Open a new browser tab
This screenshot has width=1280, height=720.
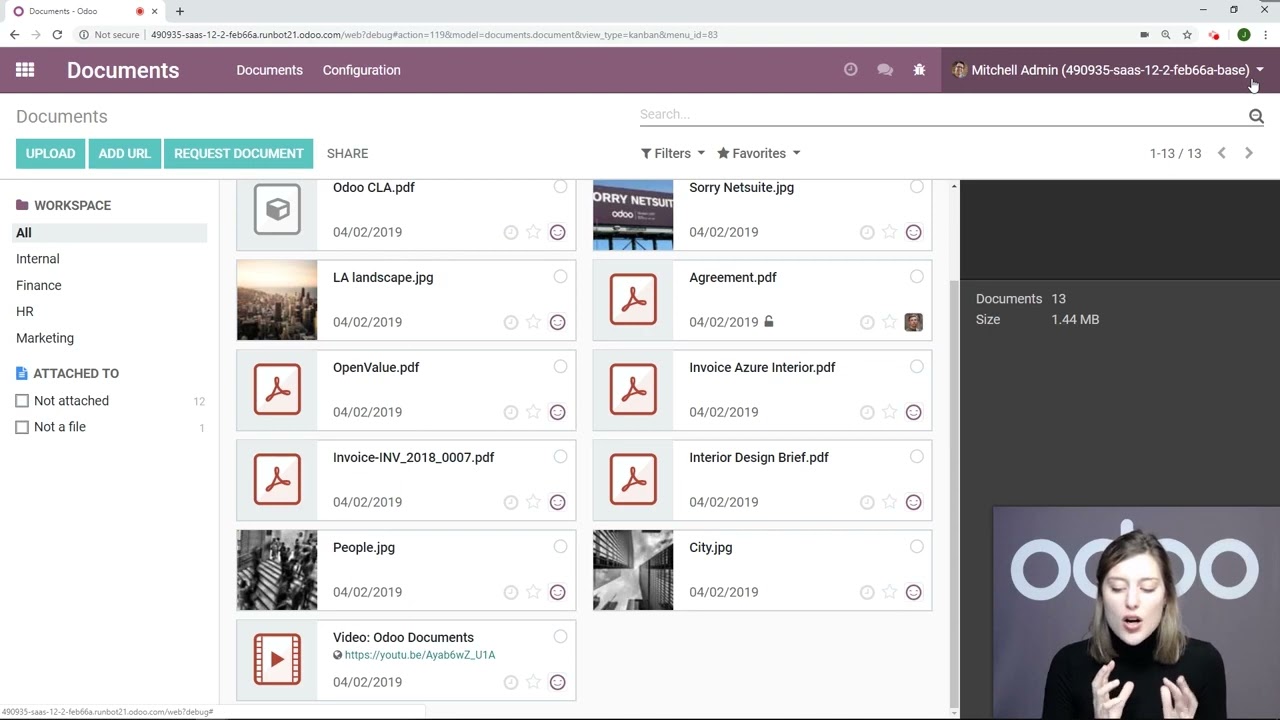pos(179,11)
